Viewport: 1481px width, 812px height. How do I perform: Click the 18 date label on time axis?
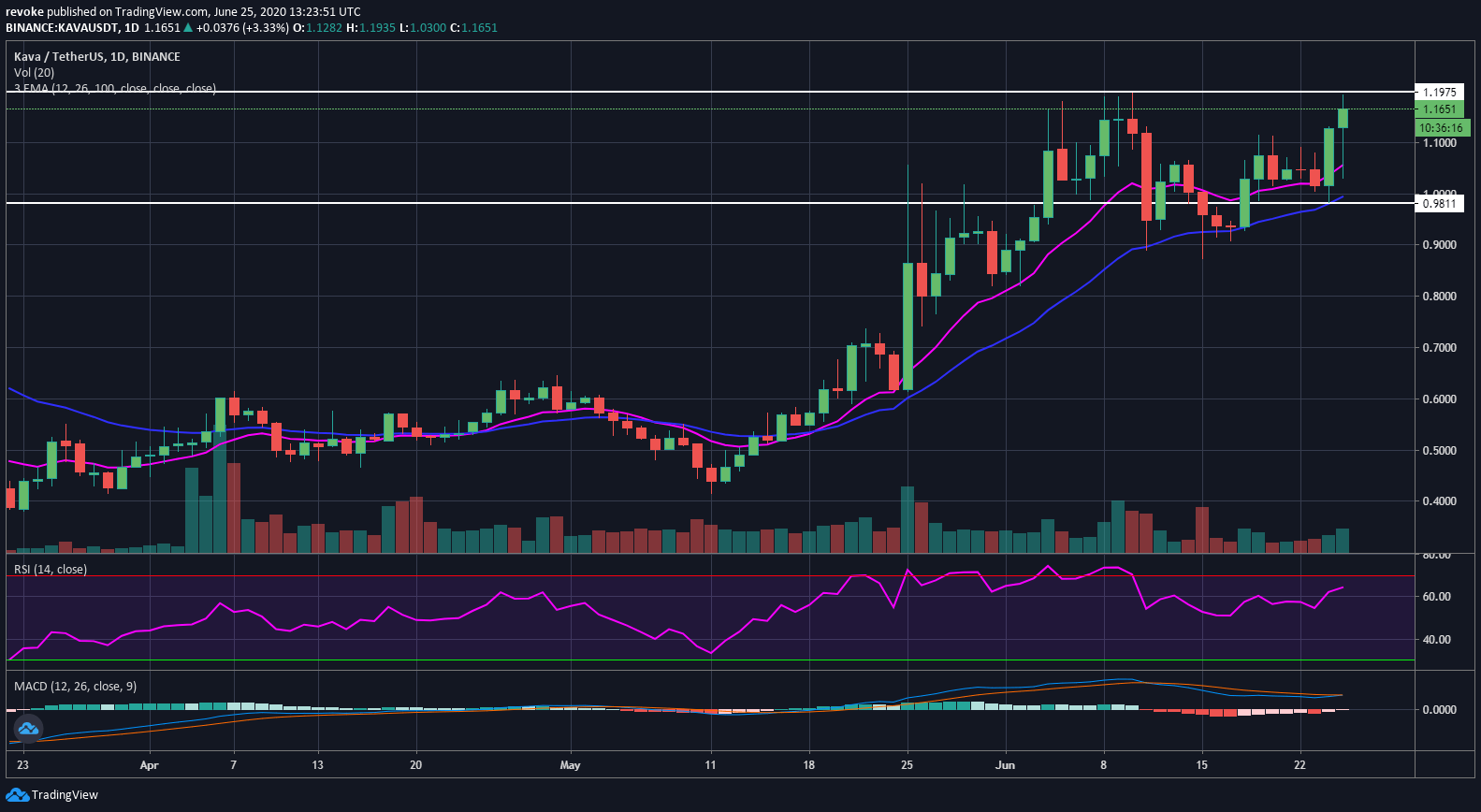pyautogui.click(x=808, y=765)
